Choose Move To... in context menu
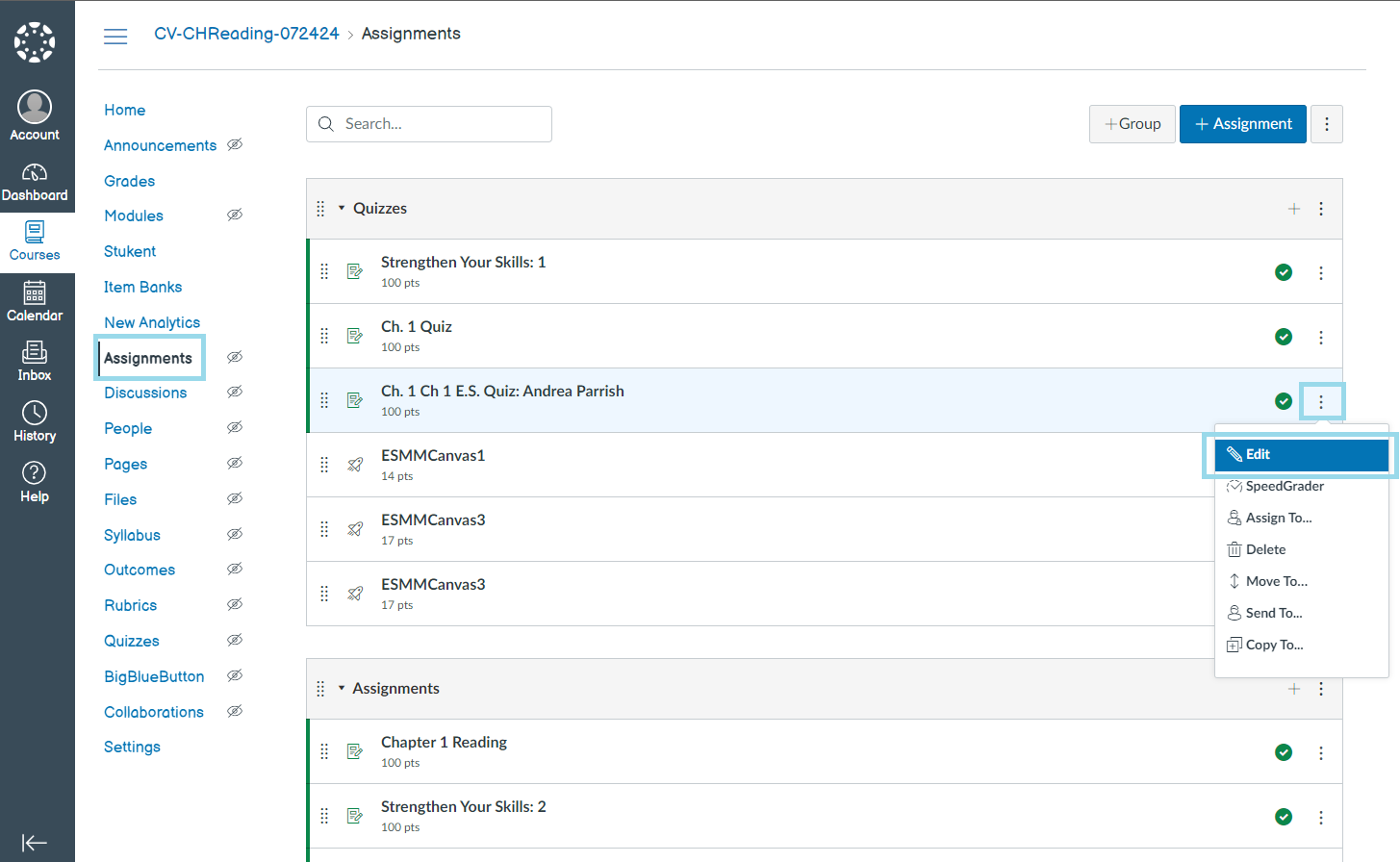 1301,581
